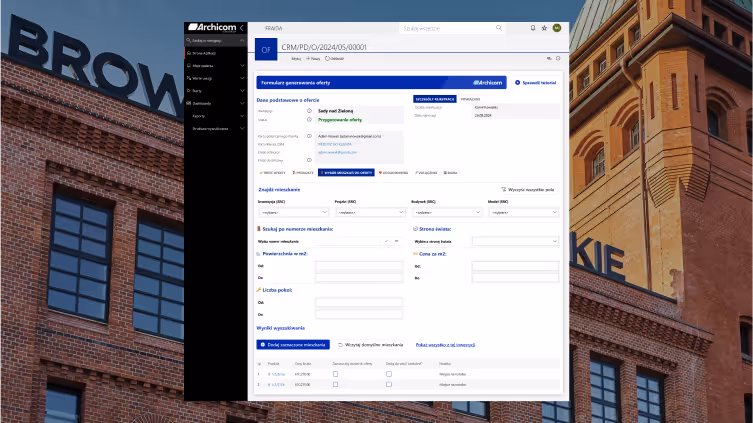Click the info icon next to Status
Screen dimensions: 753x423
(x=309, y=118)
